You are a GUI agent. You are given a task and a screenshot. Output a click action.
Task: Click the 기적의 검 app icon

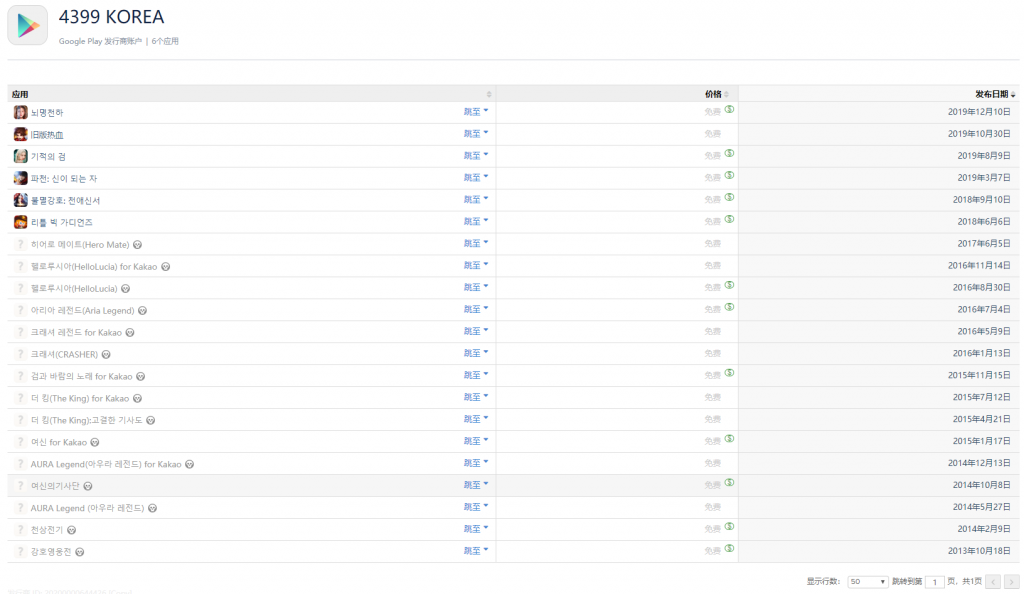pyautogui.click(x=20, y=156)
